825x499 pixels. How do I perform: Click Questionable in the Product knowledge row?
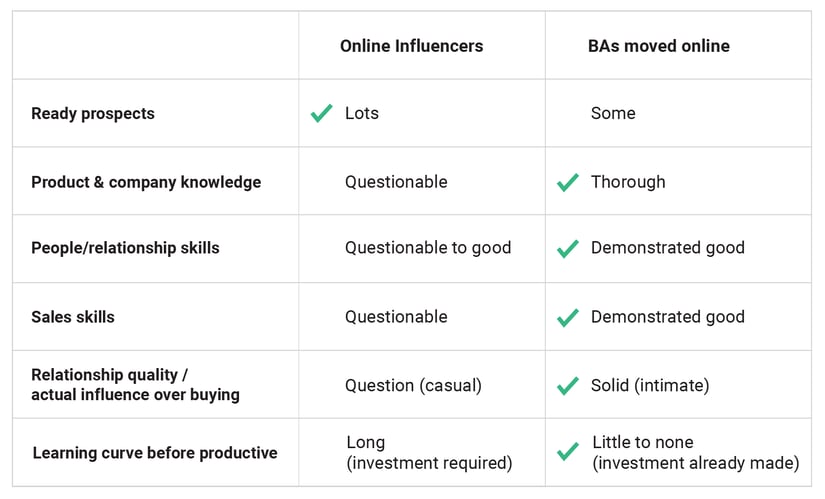click(396, 182)
